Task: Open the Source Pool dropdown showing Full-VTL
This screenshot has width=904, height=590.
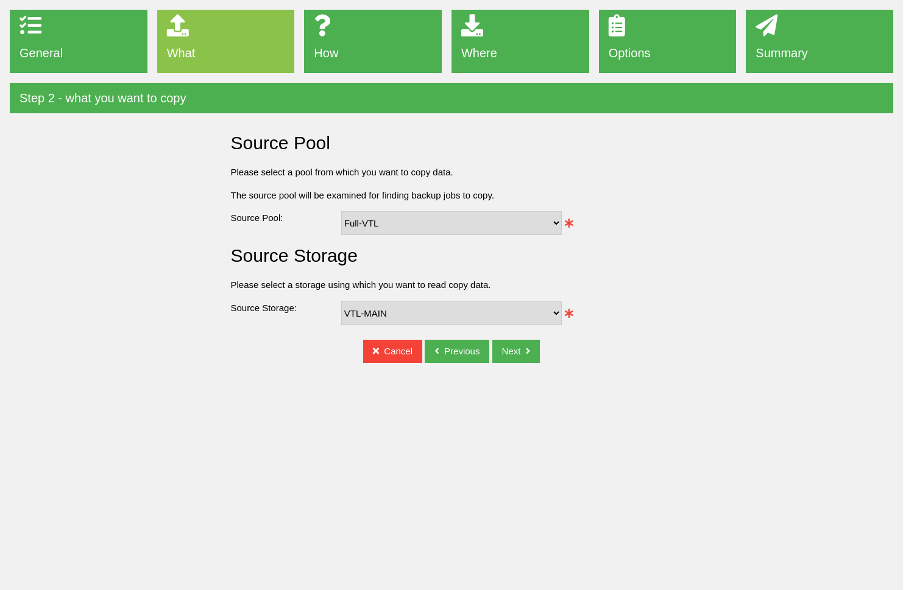Action: (x=451, y=223)
